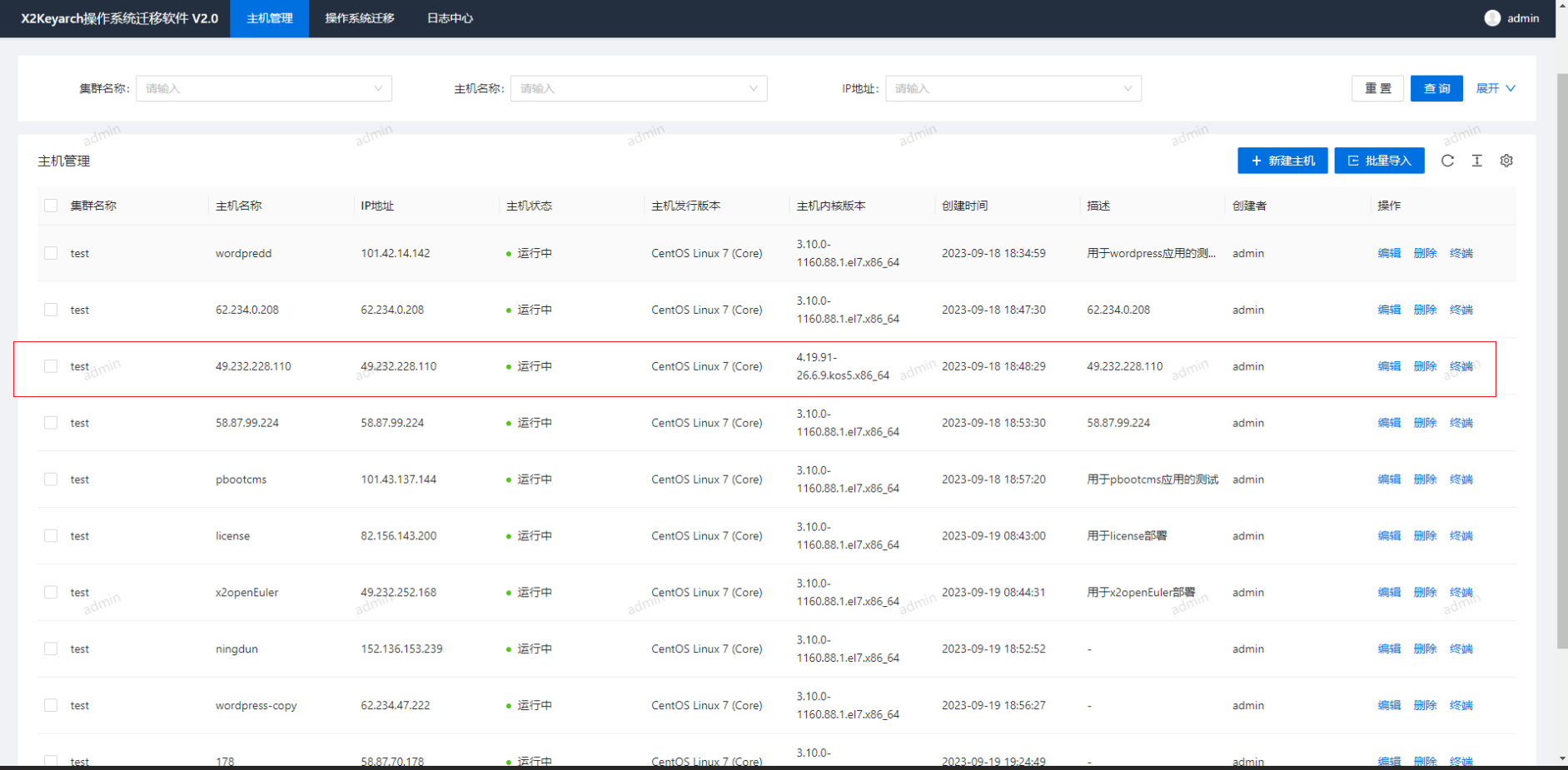Click the admin username label
This screenshot has height=770, width=1568.
(x=1523, y=18)
